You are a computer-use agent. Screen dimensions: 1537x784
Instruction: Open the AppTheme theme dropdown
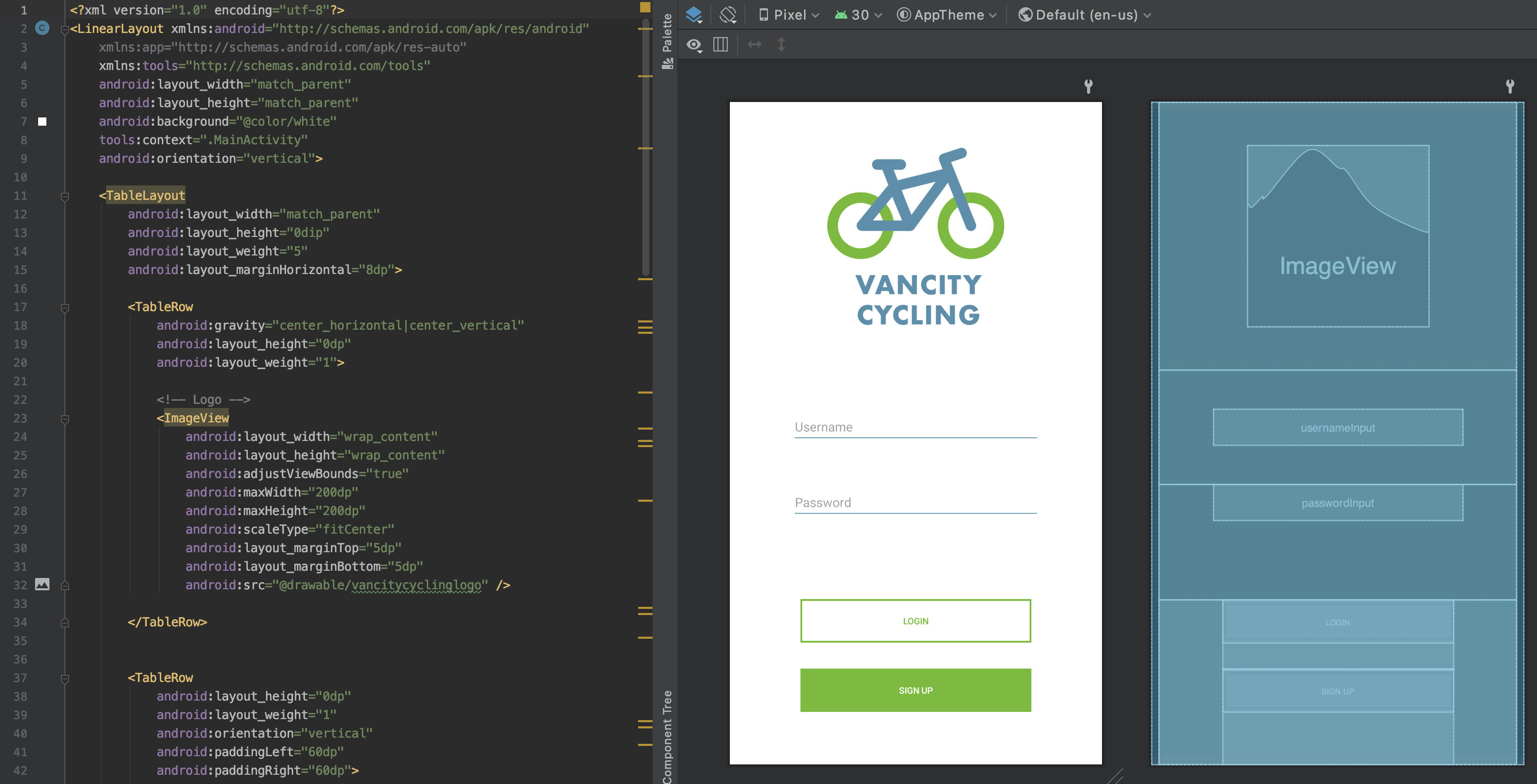947,15
